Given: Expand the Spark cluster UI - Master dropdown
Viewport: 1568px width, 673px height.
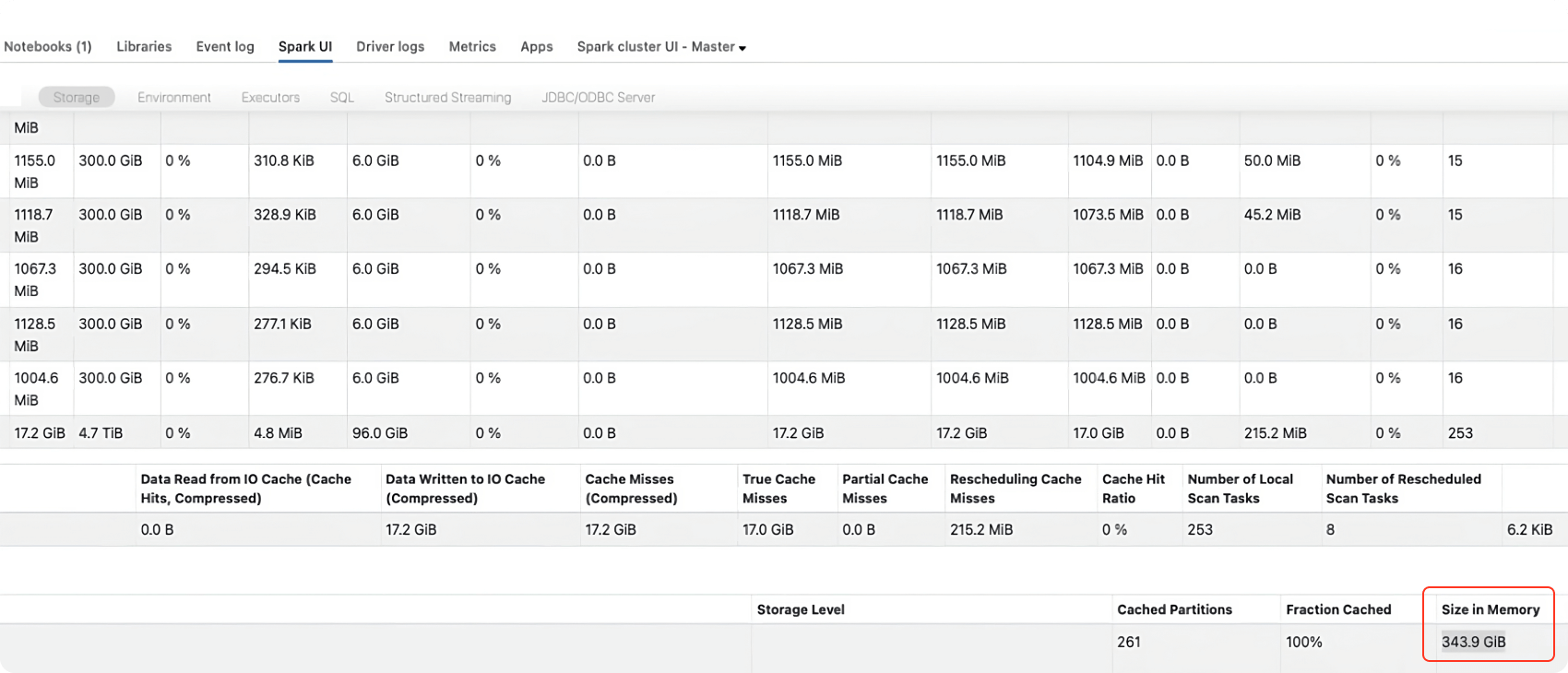Looking at the screenshot, I should click(661, 46).
